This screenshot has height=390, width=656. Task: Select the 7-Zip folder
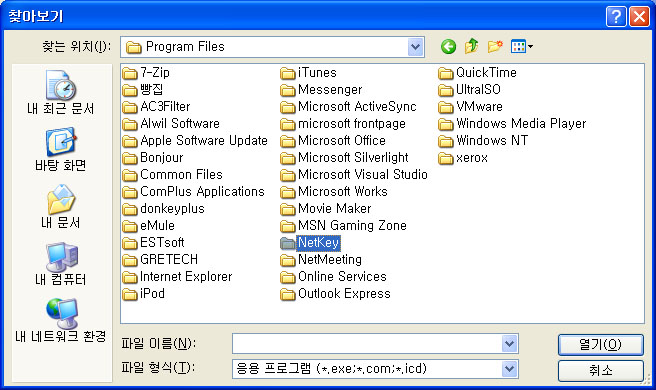pyautogui.click(x=146, y=73)
